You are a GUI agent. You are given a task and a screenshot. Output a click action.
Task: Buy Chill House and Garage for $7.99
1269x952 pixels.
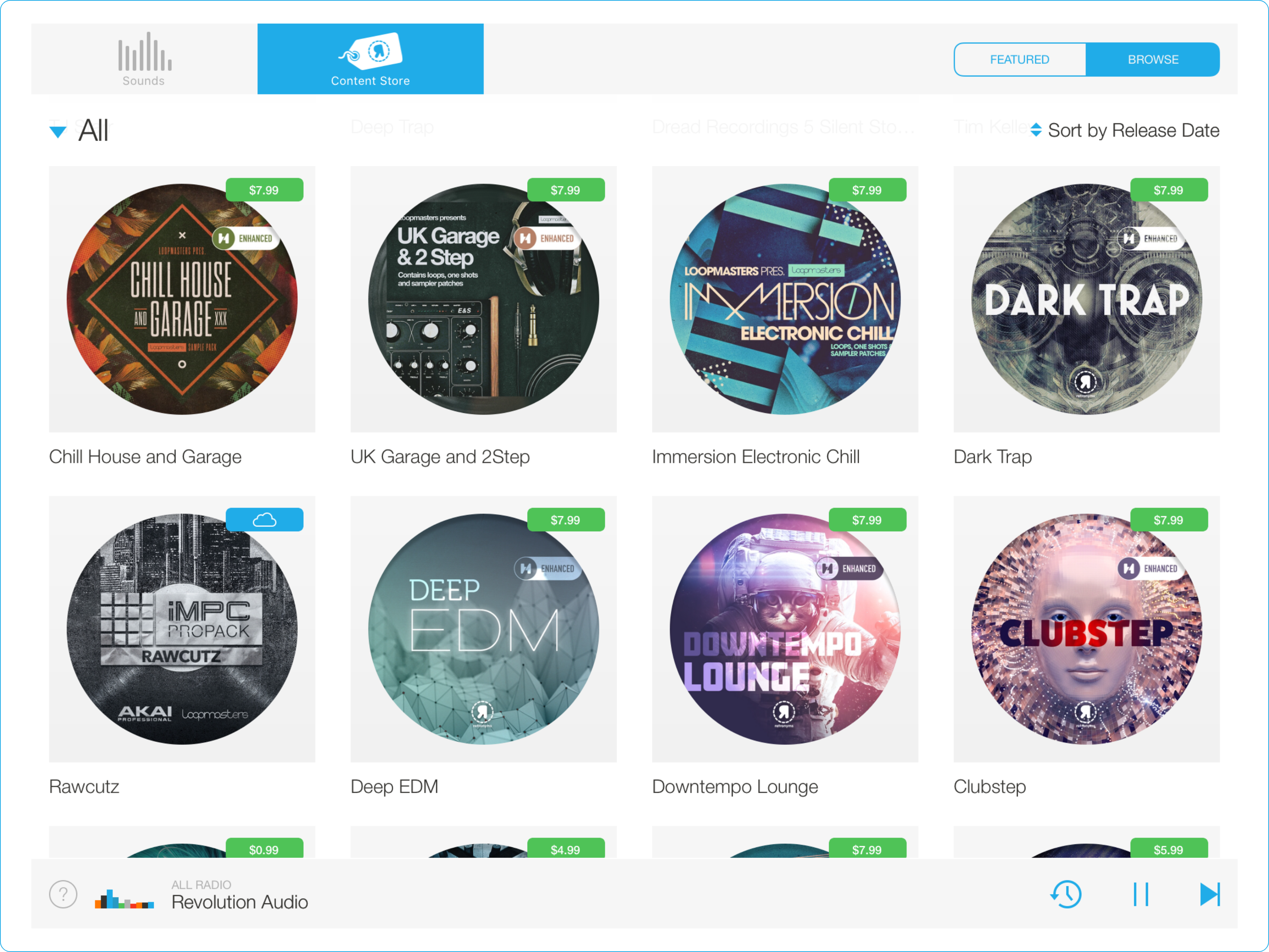(x=264, y=190)
